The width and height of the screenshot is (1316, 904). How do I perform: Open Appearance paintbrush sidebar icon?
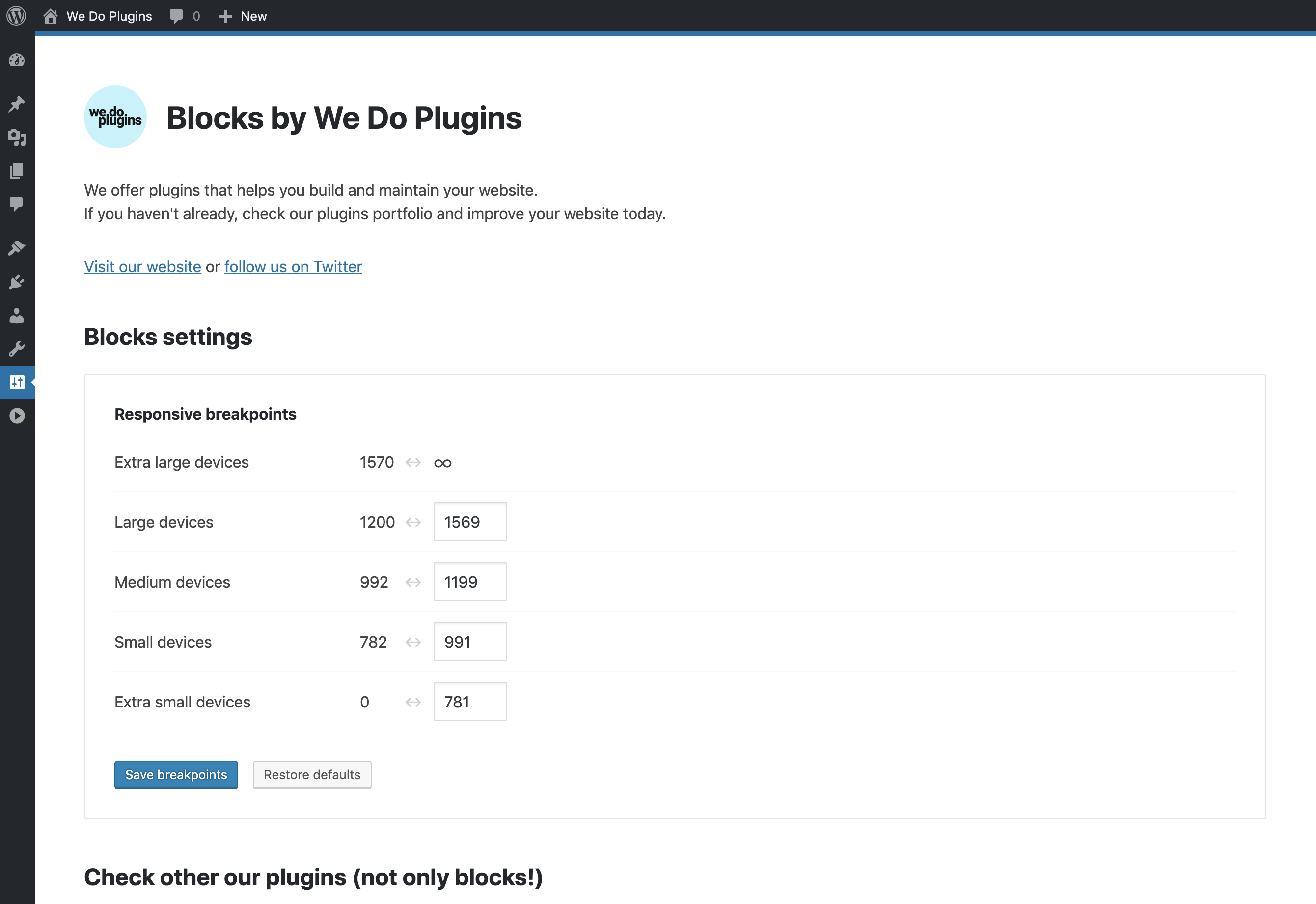17,248
